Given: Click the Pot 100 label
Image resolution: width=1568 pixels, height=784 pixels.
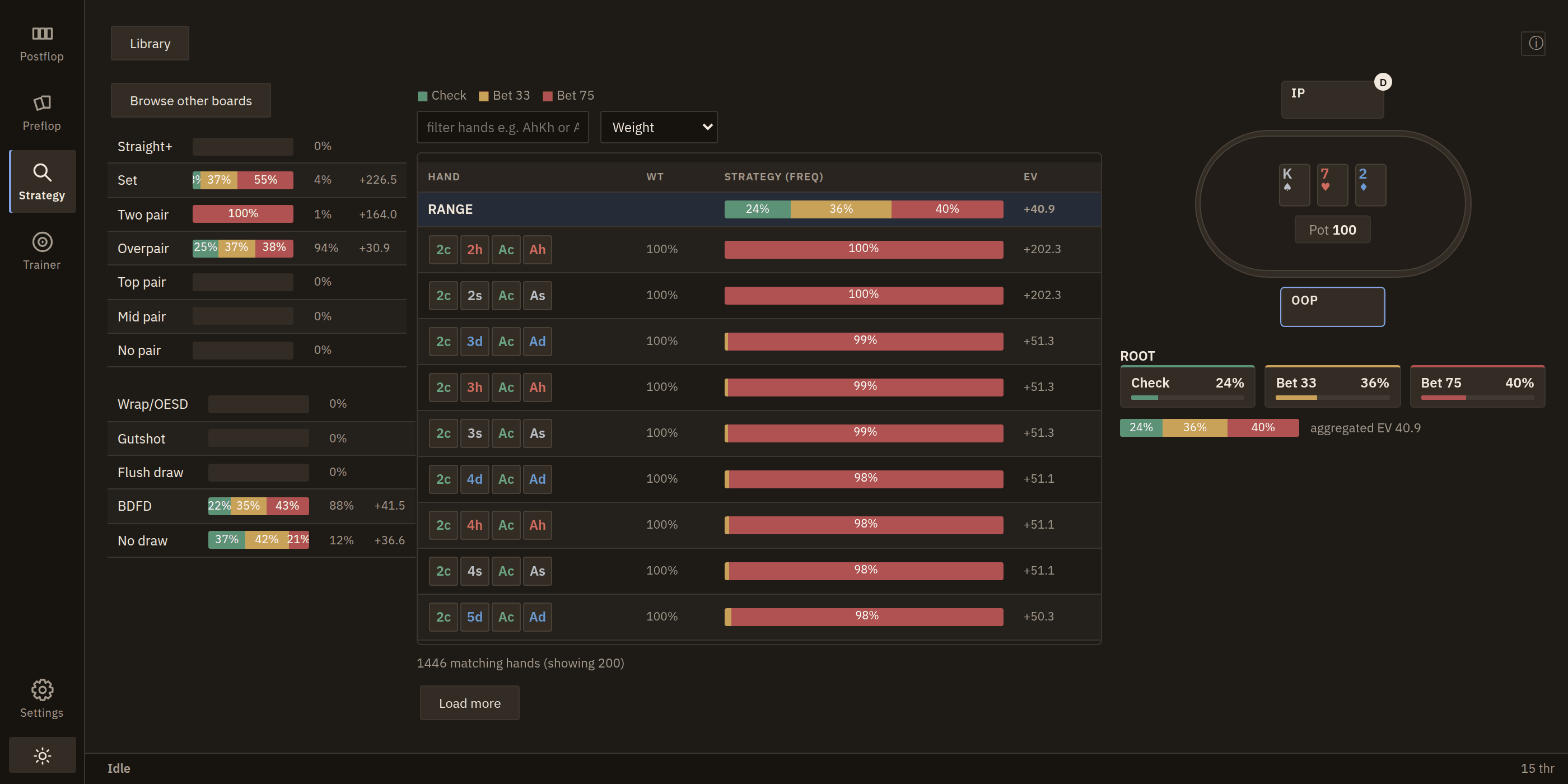Looking at the screenshot, I should click(1332, 230).
